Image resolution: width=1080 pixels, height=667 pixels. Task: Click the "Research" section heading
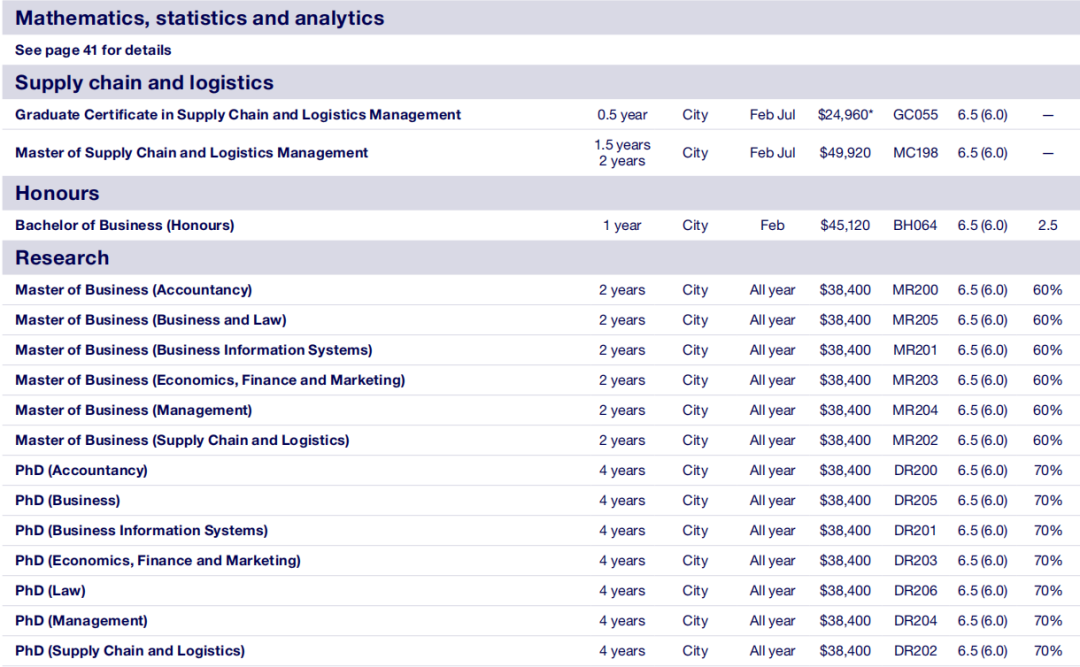click(62, 258)
